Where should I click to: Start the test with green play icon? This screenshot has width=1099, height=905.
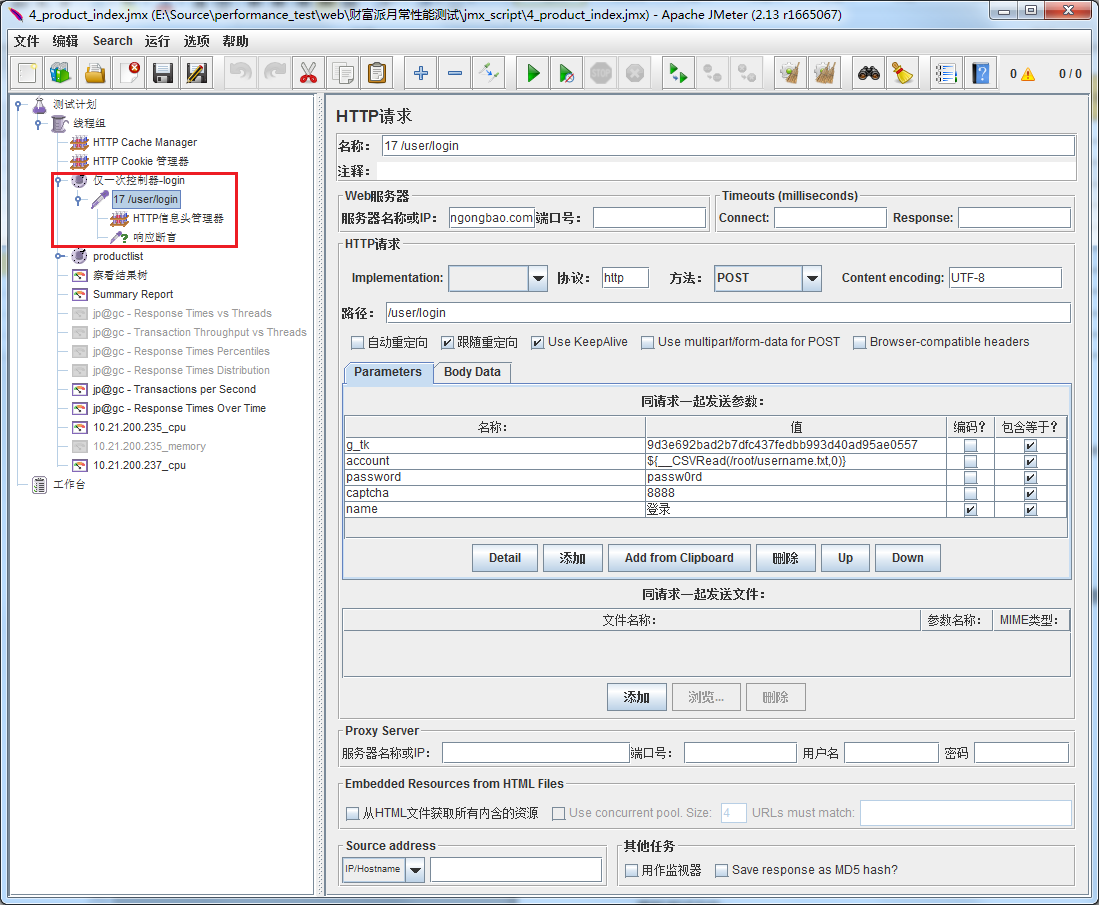[533, 73]
